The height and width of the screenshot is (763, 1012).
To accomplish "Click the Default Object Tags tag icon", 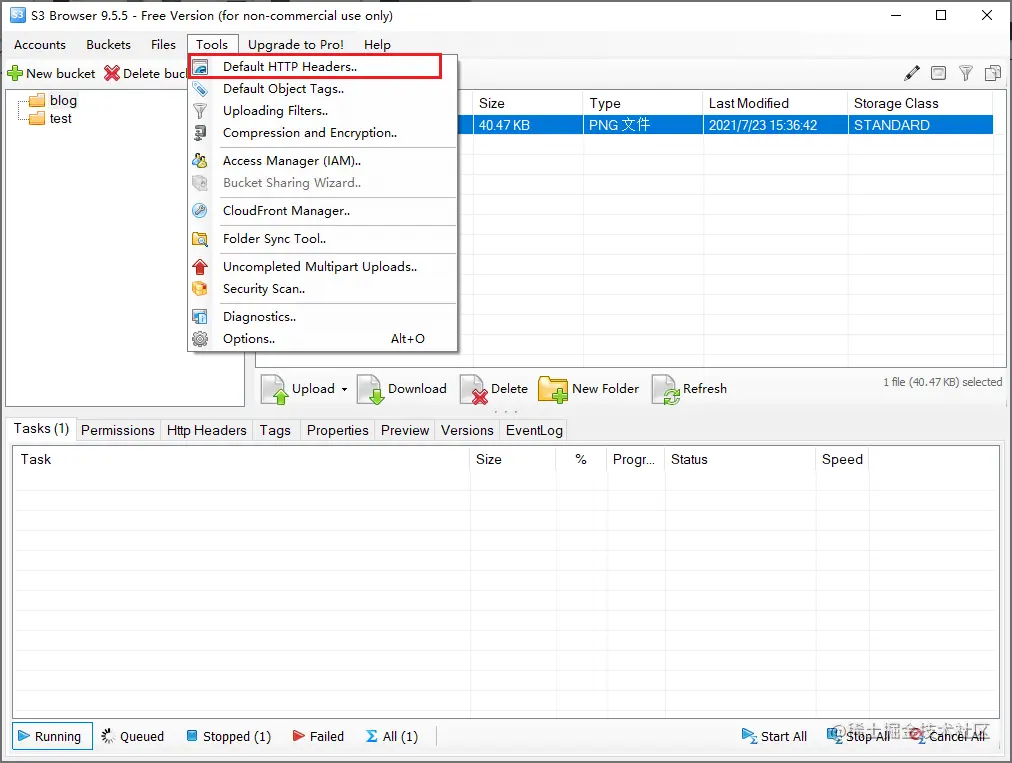I will (x=200, y=89).
